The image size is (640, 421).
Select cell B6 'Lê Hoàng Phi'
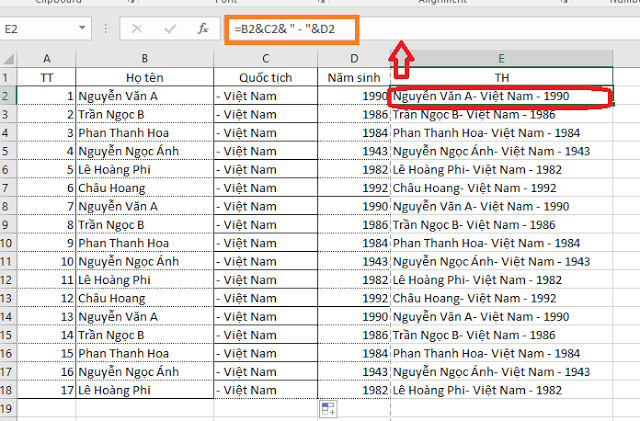pos(144,169)
